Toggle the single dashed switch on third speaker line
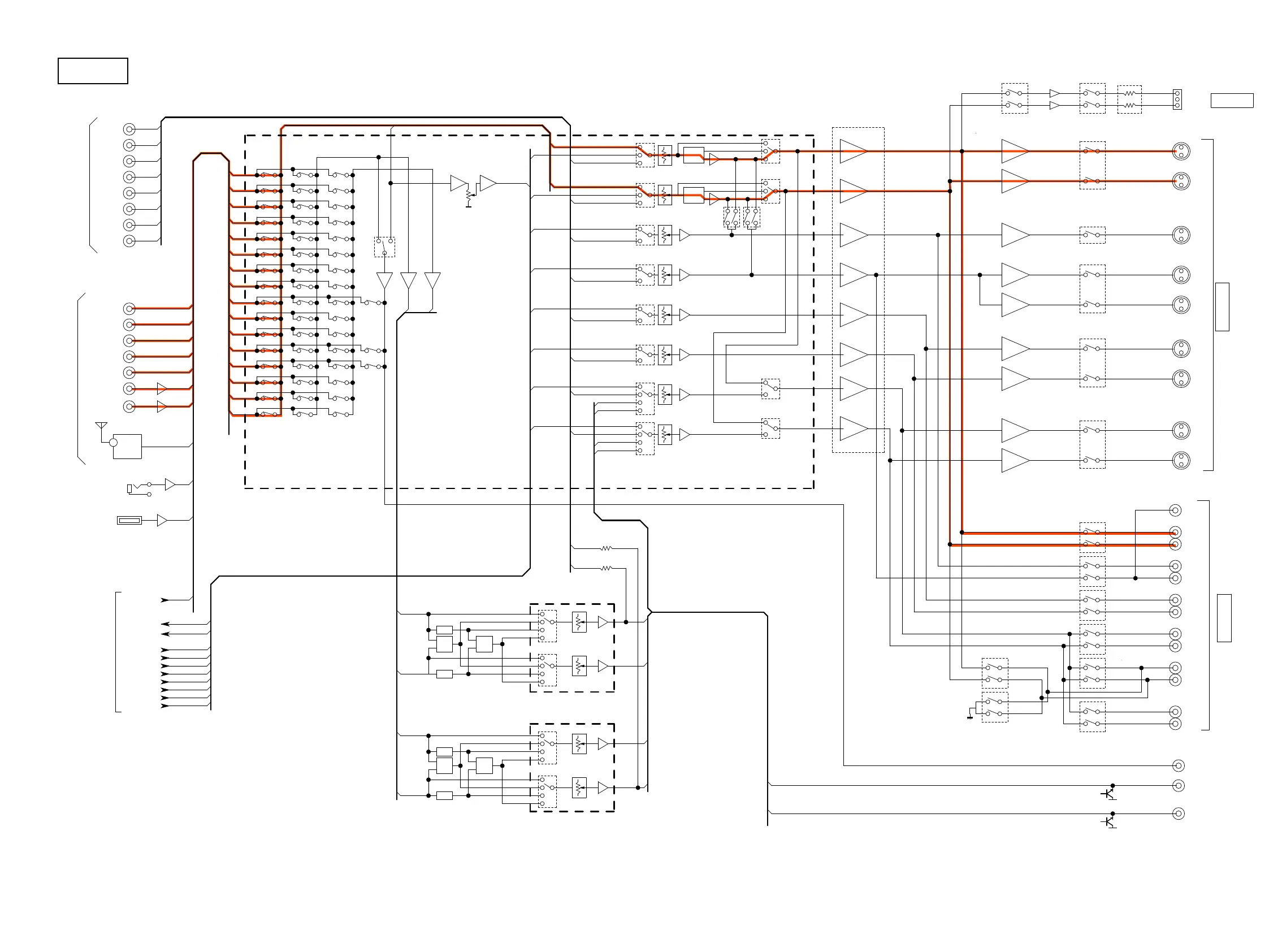Viewport: 1282px width, 952px height. point(1092,235)
